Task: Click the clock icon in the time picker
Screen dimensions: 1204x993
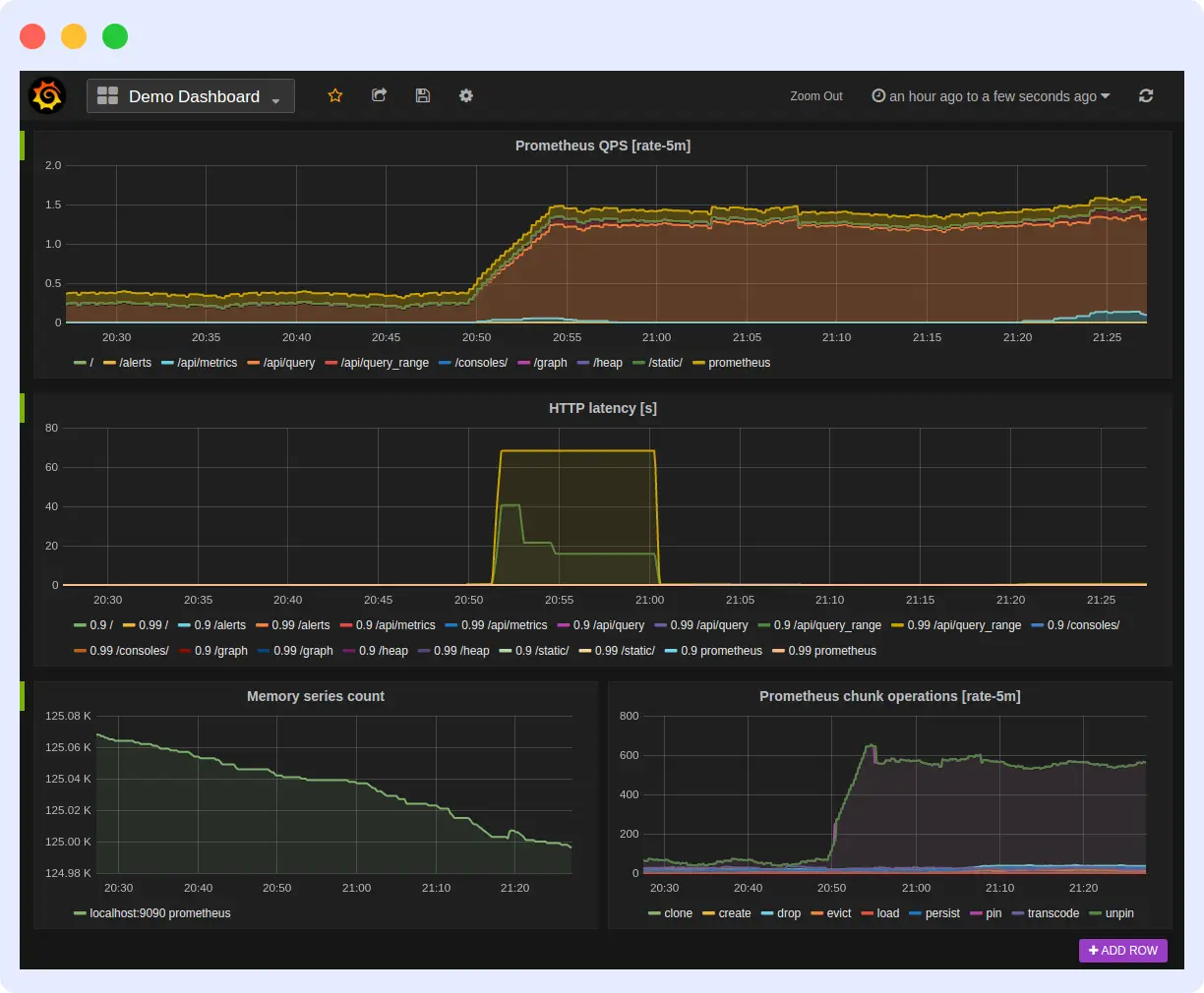Action: (x=877, y=96)
